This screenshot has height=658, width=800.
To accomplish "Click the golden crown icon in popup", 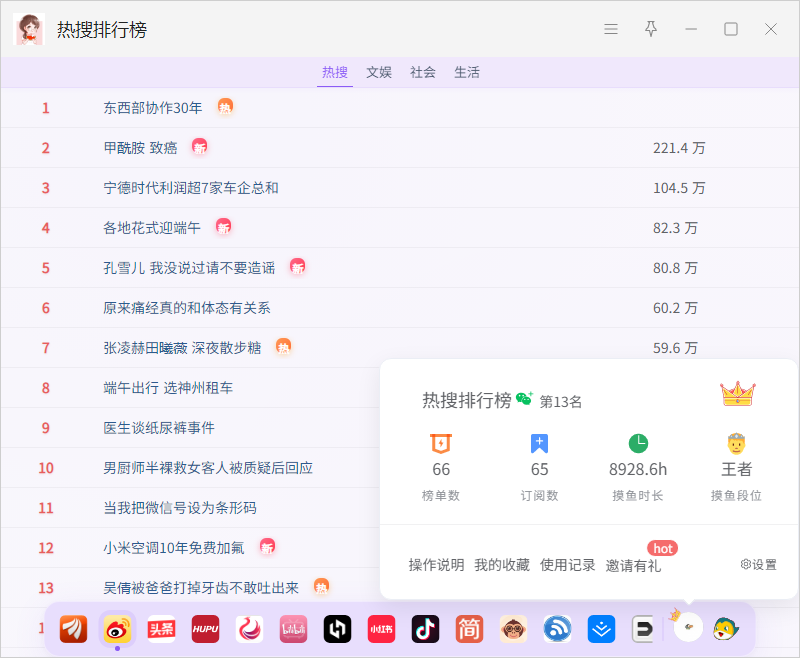I will 738,394.
